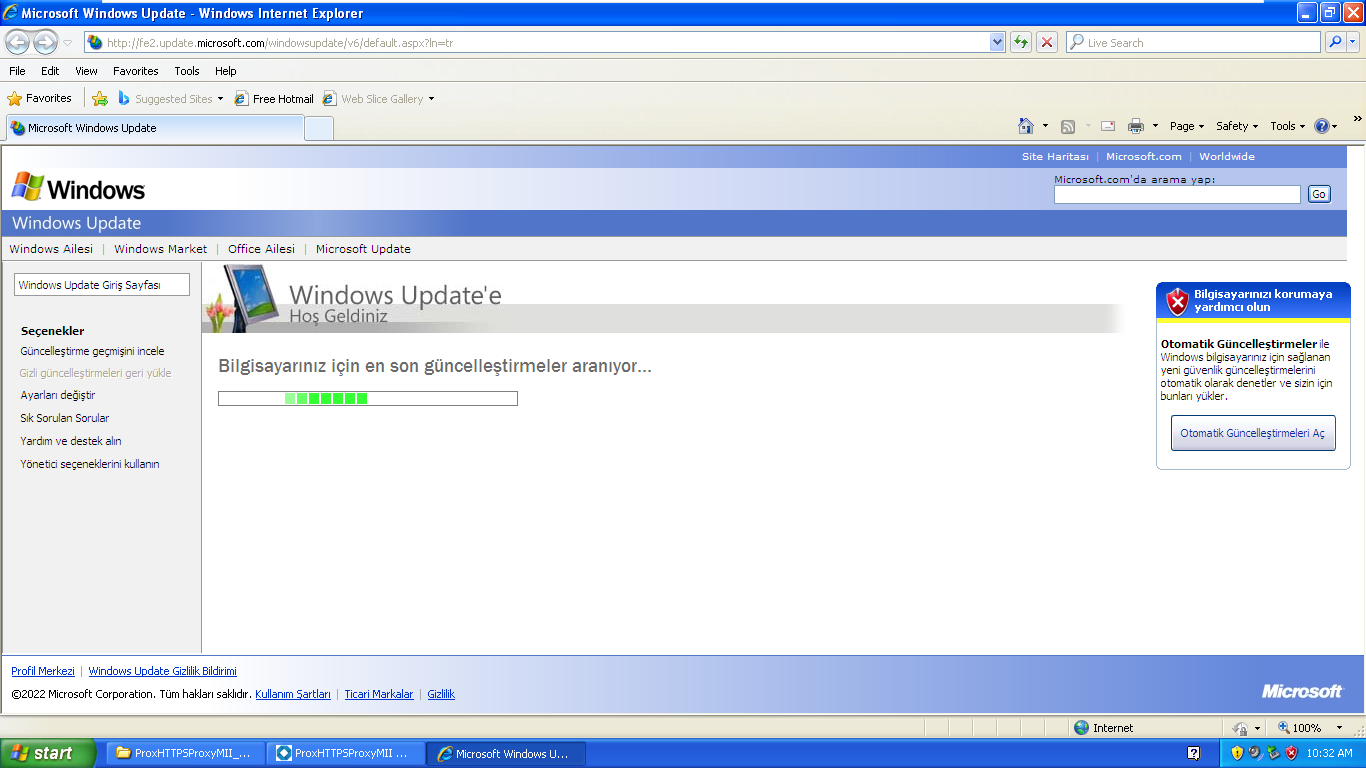Open the Worldwide link
This screenshot has width=1366, height=768.
point(1226,156)
